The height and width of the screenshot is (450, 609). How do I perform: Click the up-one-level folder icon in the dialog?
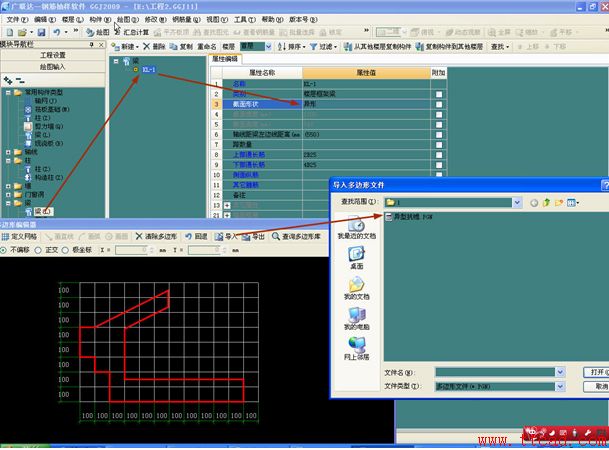coord(546,203)
